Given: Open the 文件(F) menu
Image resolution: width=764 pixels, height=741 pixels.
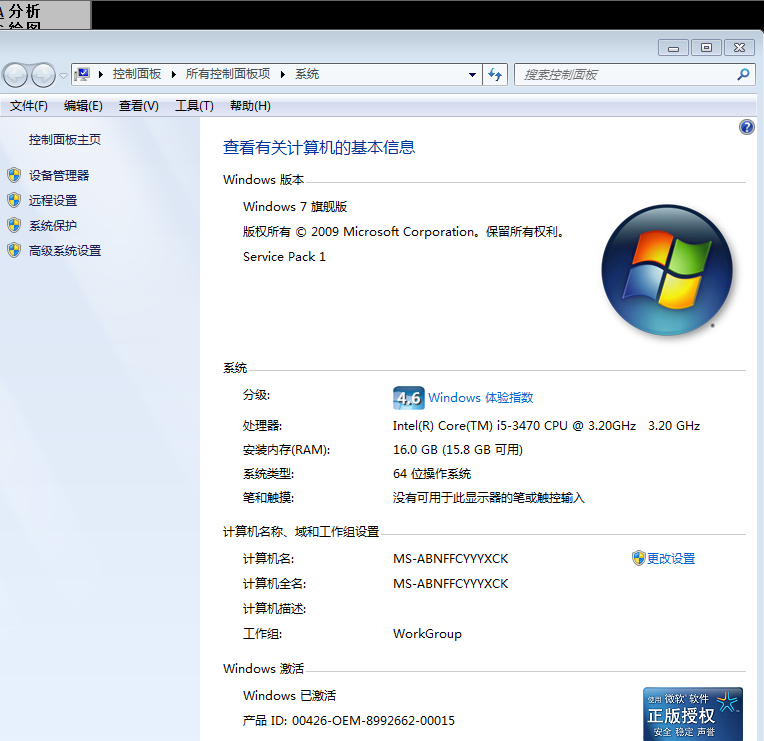Looking at the screenshot, I should tap(29, 106).
